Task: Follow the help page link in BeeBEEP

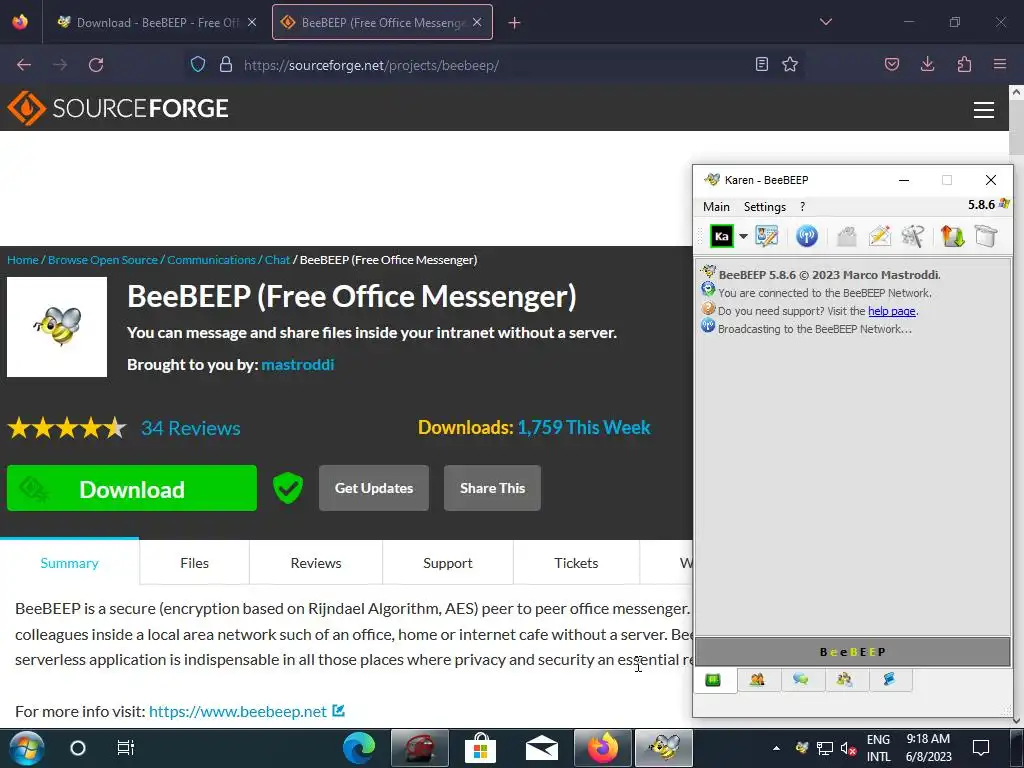Action: pyautogui.click(x=891, y=311)
